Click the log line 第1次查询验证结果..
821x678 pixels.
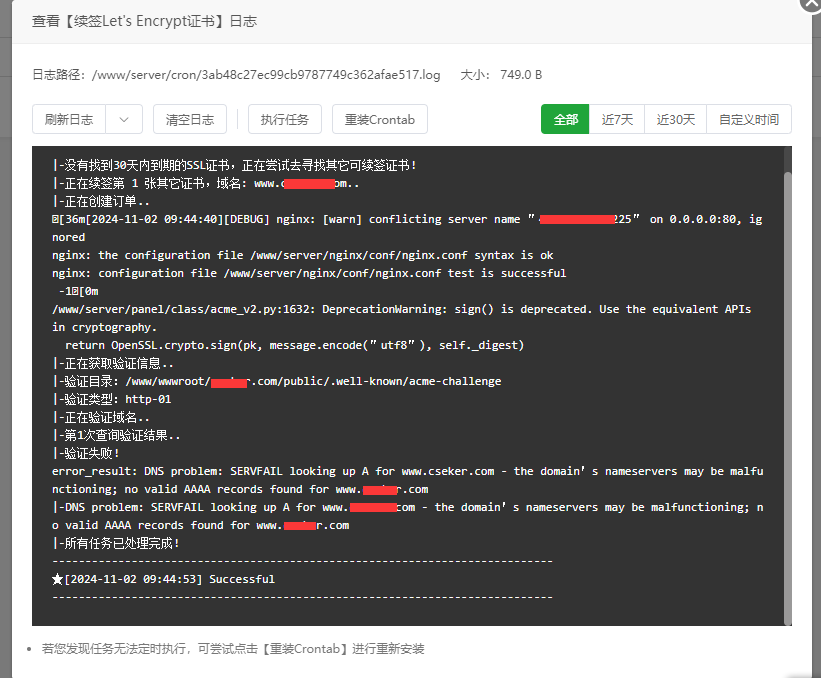pyautogui.click(x=116, y=436)
